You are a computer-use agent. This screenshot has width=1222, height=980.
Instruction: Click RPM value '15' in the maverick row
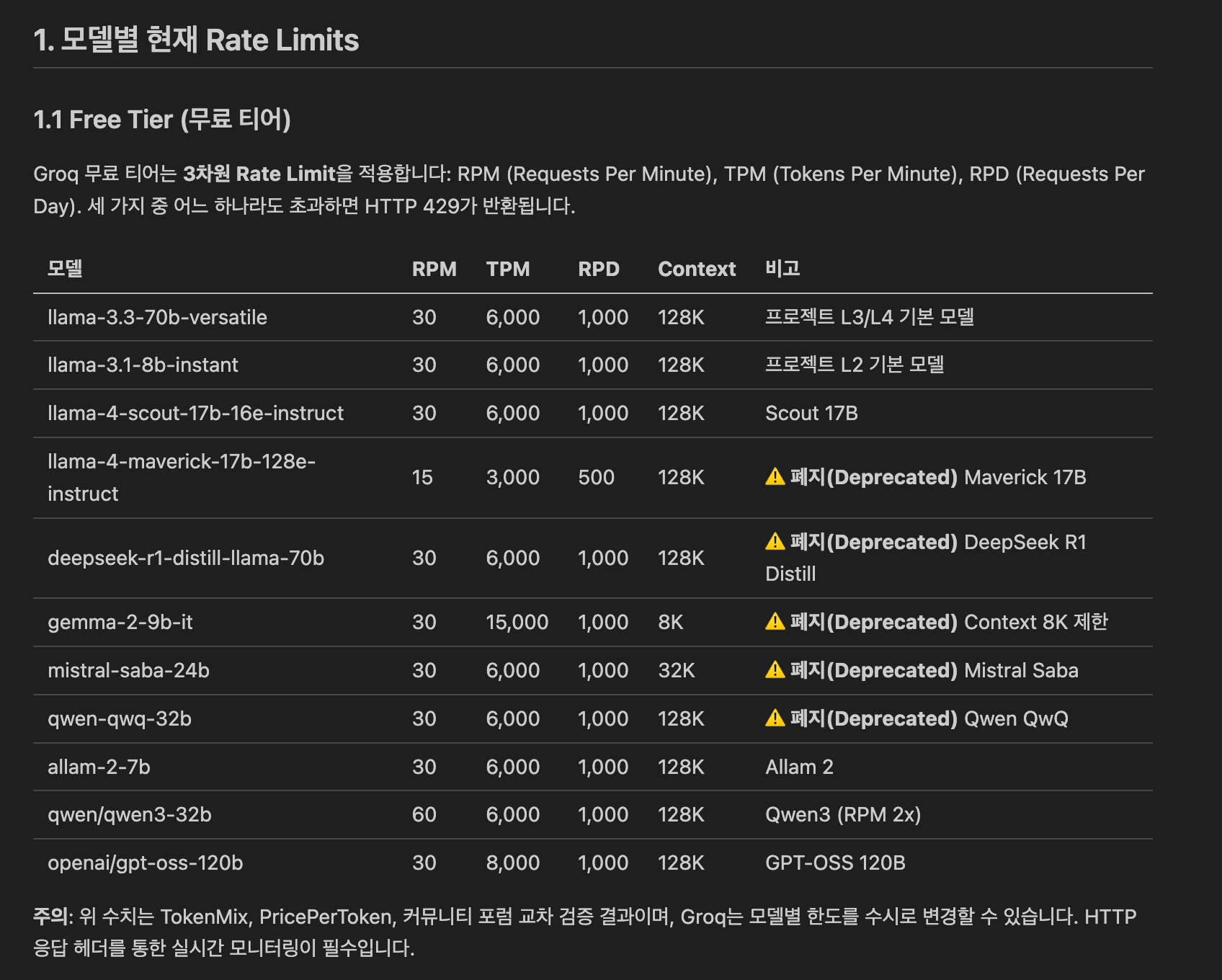point(422,477)
